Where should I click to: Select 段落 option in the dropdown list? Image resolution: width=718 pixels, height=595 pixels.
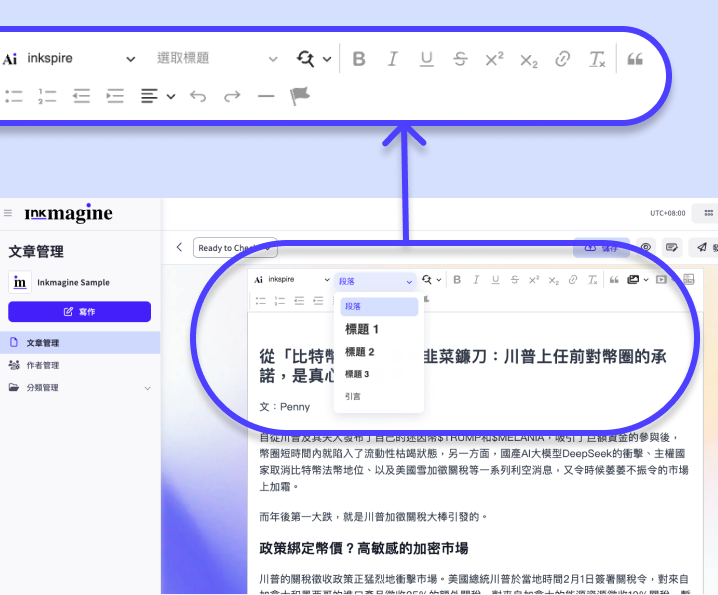(x=379, y=306)
